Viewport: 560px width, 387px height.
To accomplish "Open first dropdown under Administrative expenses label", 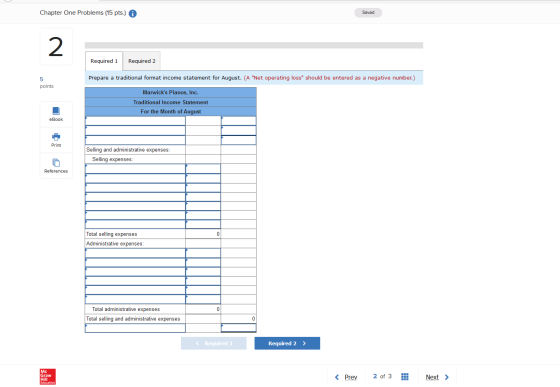I will (x=135, y=253).
